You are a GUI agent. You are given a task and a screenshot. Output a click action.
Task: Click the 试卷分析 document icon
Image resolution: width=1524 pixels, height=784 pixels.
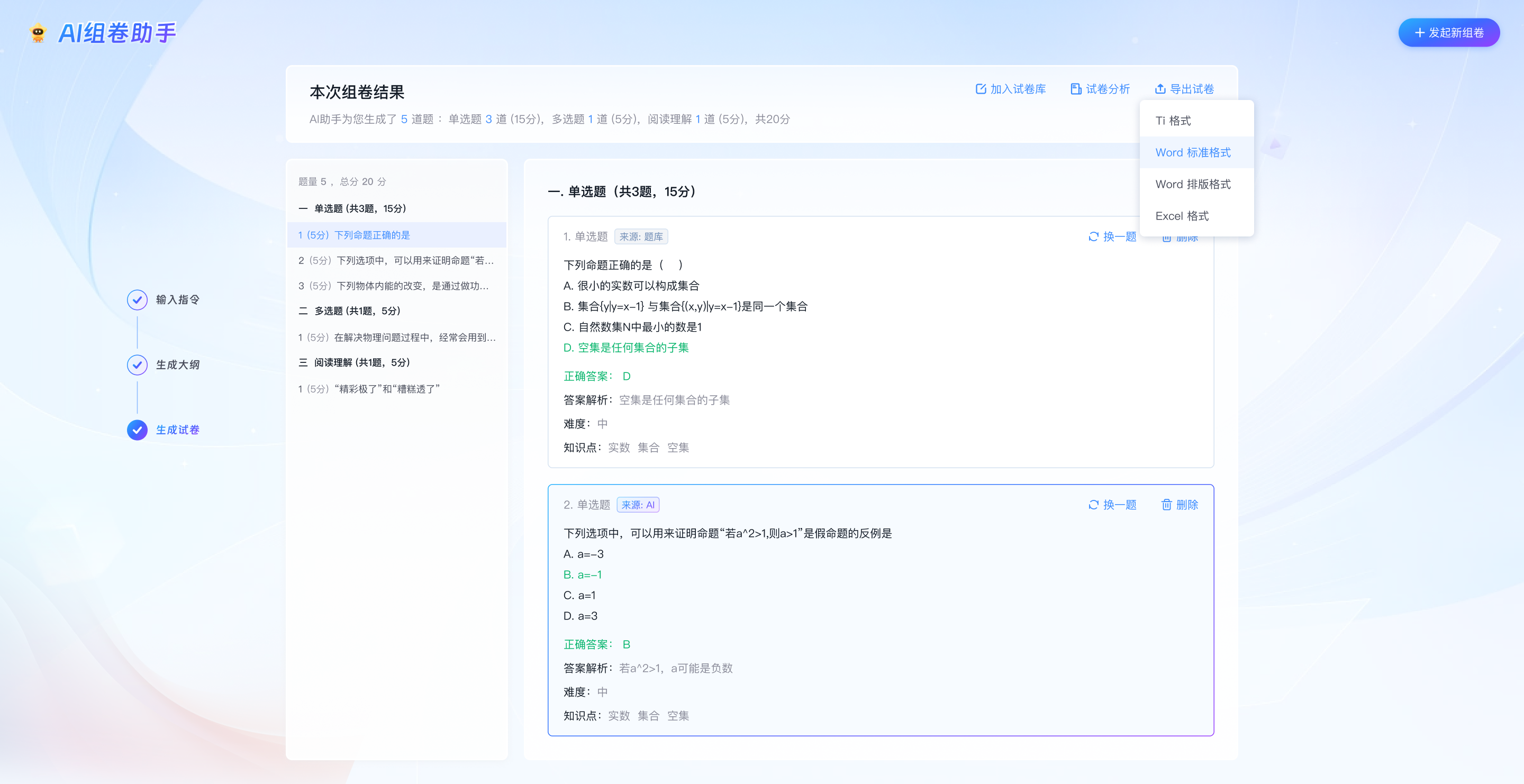(1076, 89)
